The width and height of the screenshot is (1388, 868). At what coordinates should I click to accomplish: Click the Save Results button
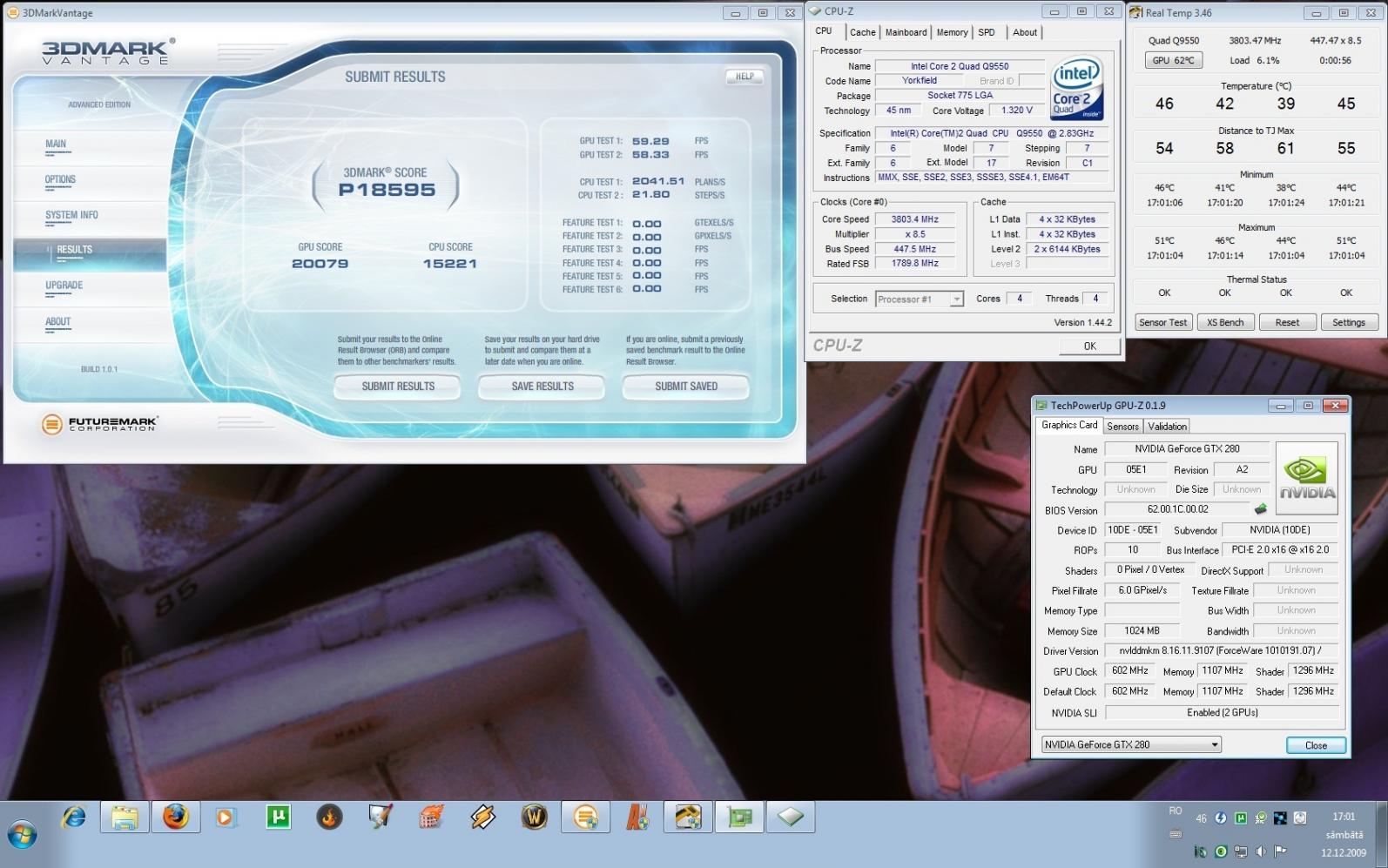coord(542,387)
